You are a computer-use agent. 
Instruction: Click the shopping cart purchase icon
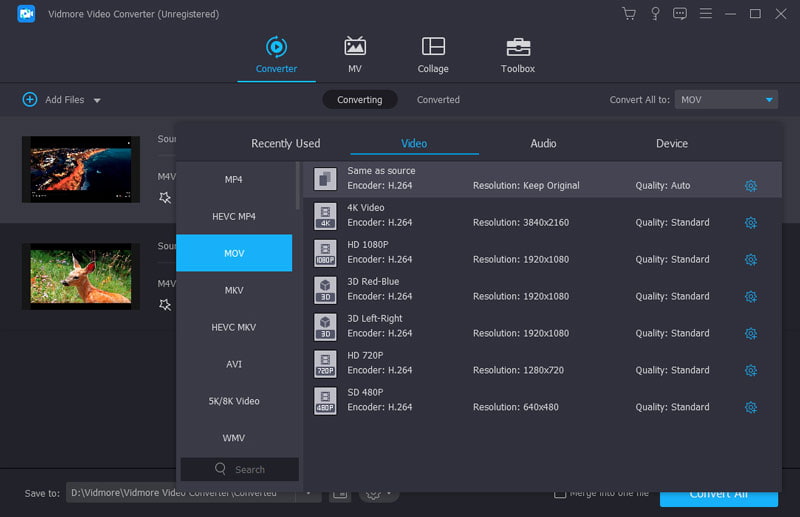coord(629,14)
